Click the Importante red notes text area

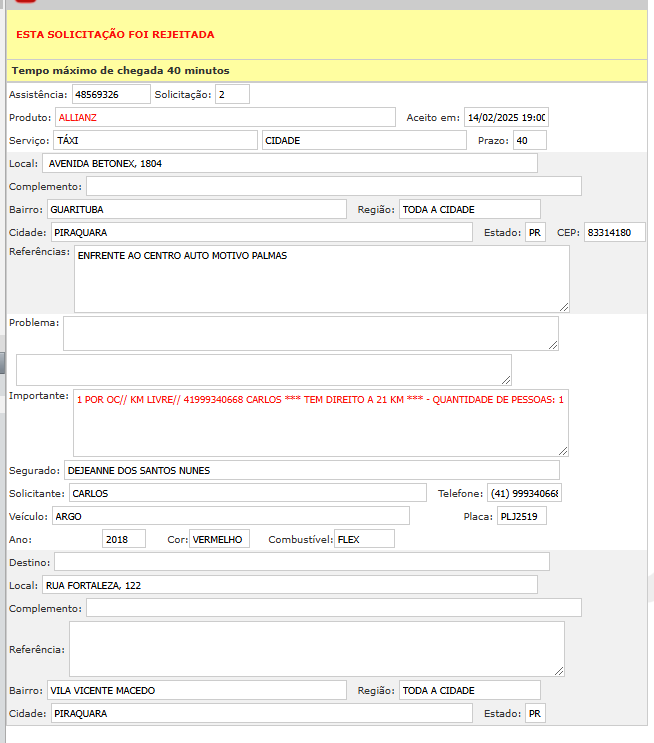320,422
